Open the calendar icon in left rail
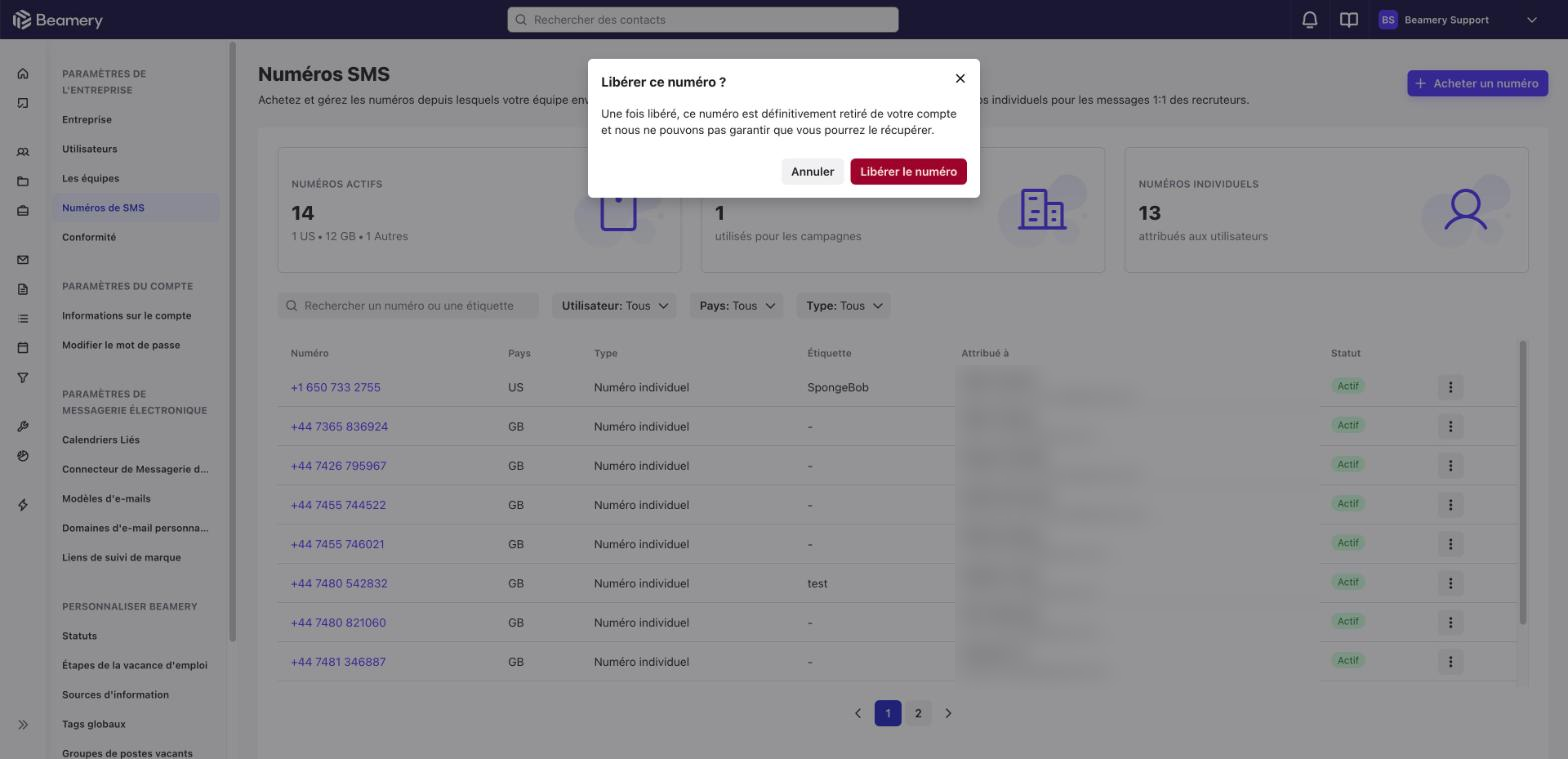The image size is (1568, 759). [x=23, y=348]
